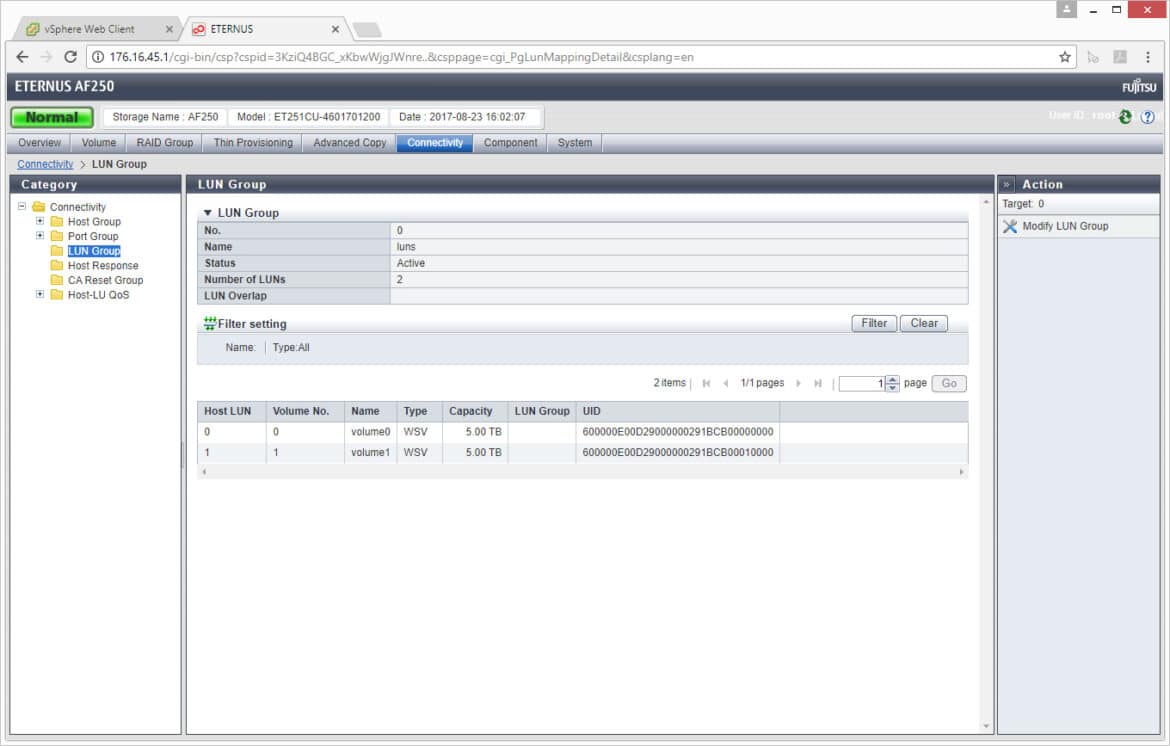Expand the Host Group tree node
Viewport: 1170px width, 746px height.
(40, 221)
